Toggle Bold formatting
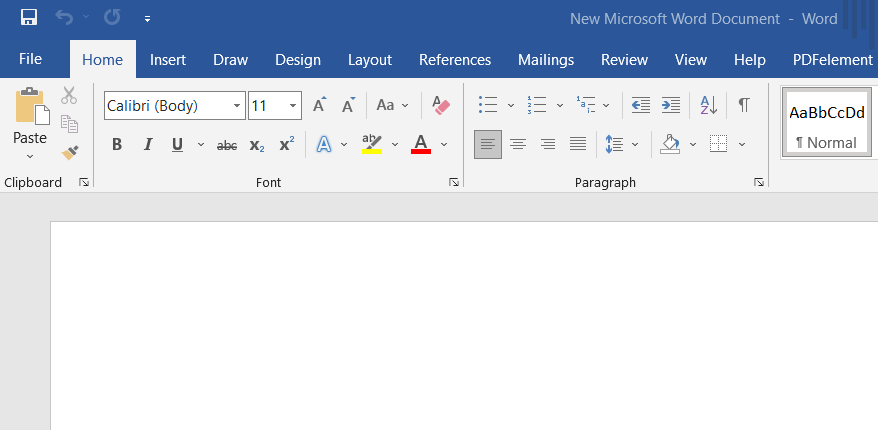The height and width of the screenshot is (430, 878). coord(117,145)
